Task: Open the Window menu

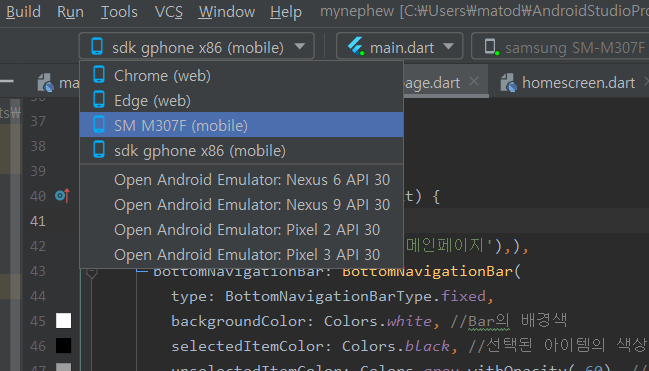Action: point(227,12)
